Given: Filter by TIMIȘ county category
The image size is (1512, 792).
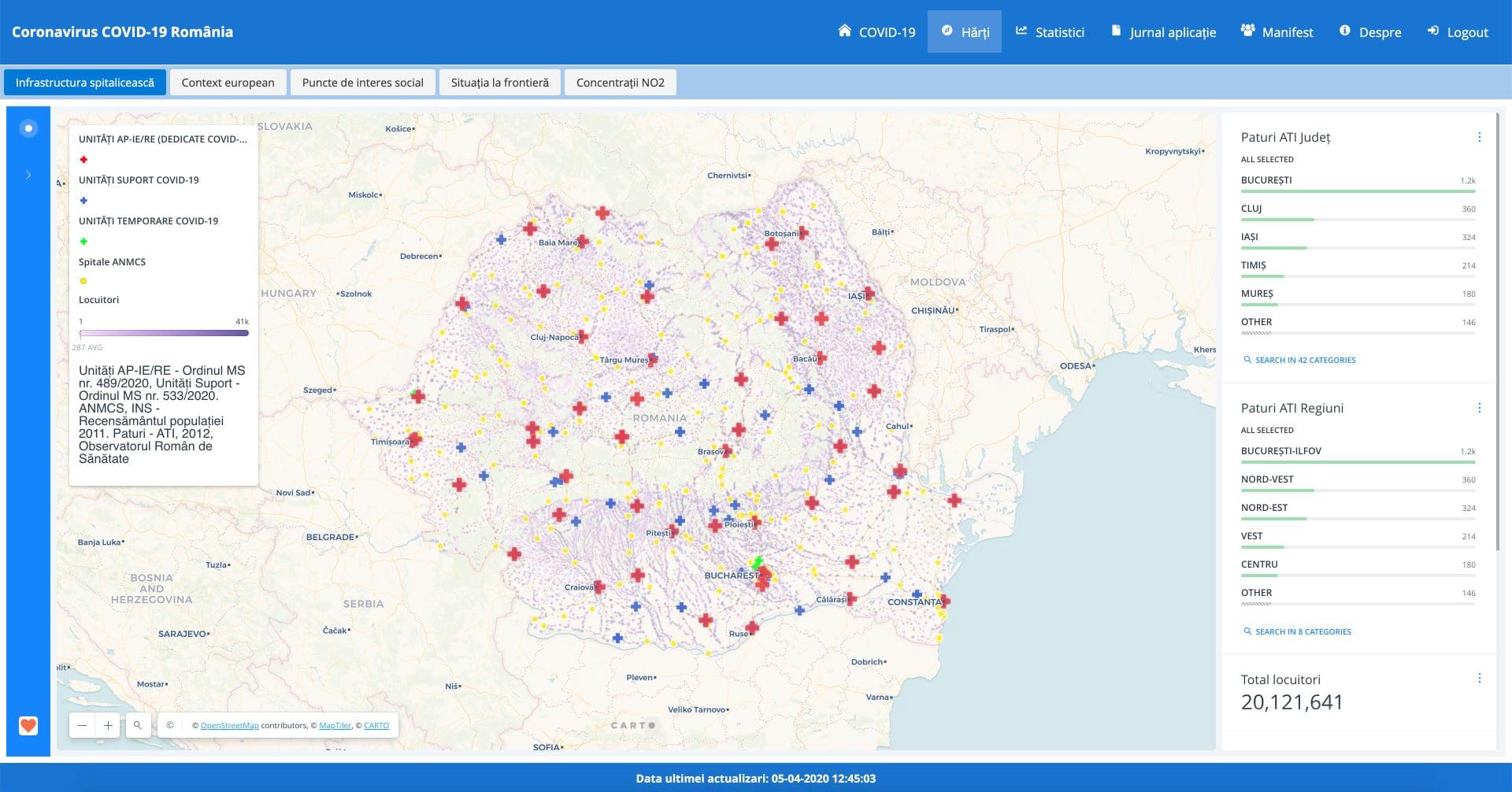Looking at the screenshot, I should pyautogui.click(x=1358, y=268).
